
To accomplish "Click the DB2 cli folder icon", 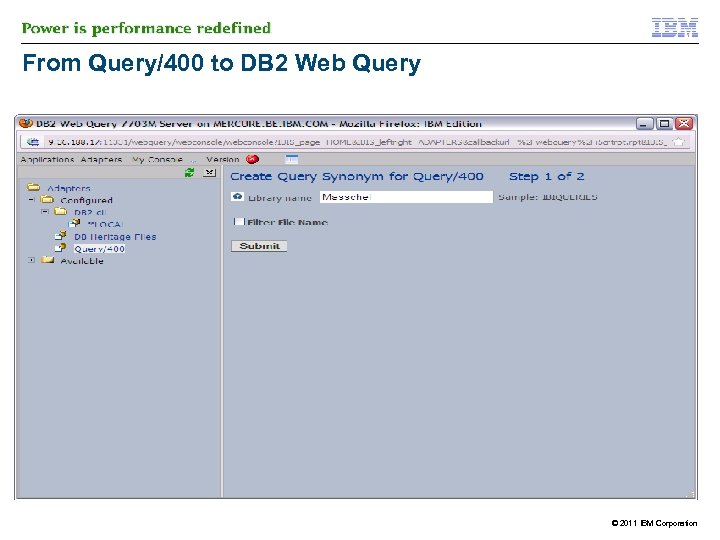I will pos(61,211).
